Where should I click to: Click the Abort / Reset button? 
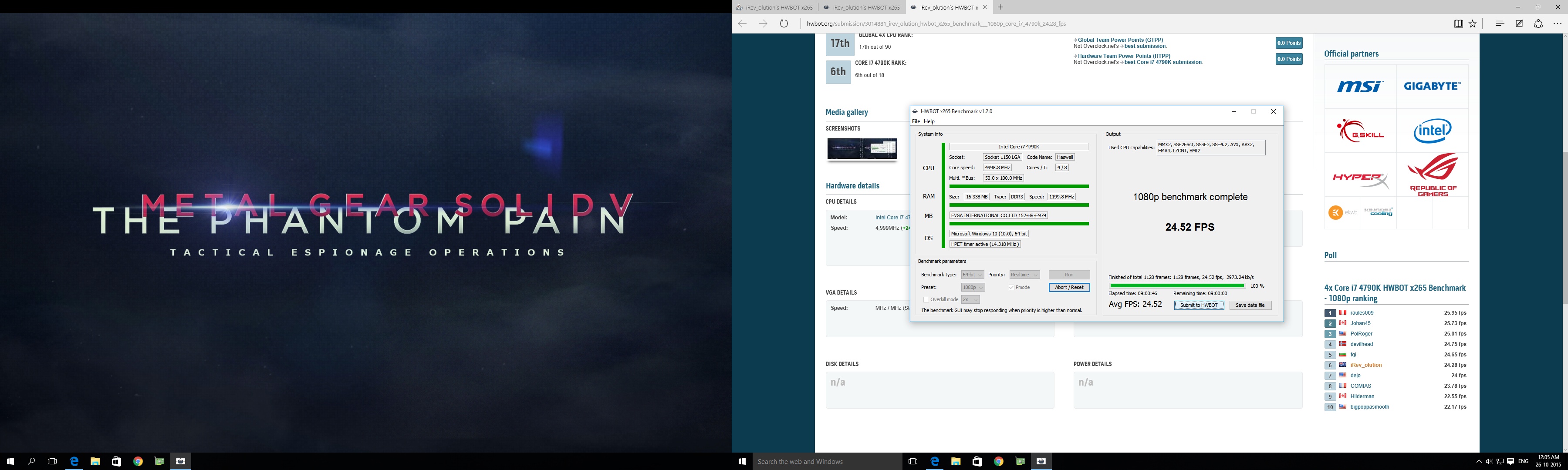point(1069,288)
